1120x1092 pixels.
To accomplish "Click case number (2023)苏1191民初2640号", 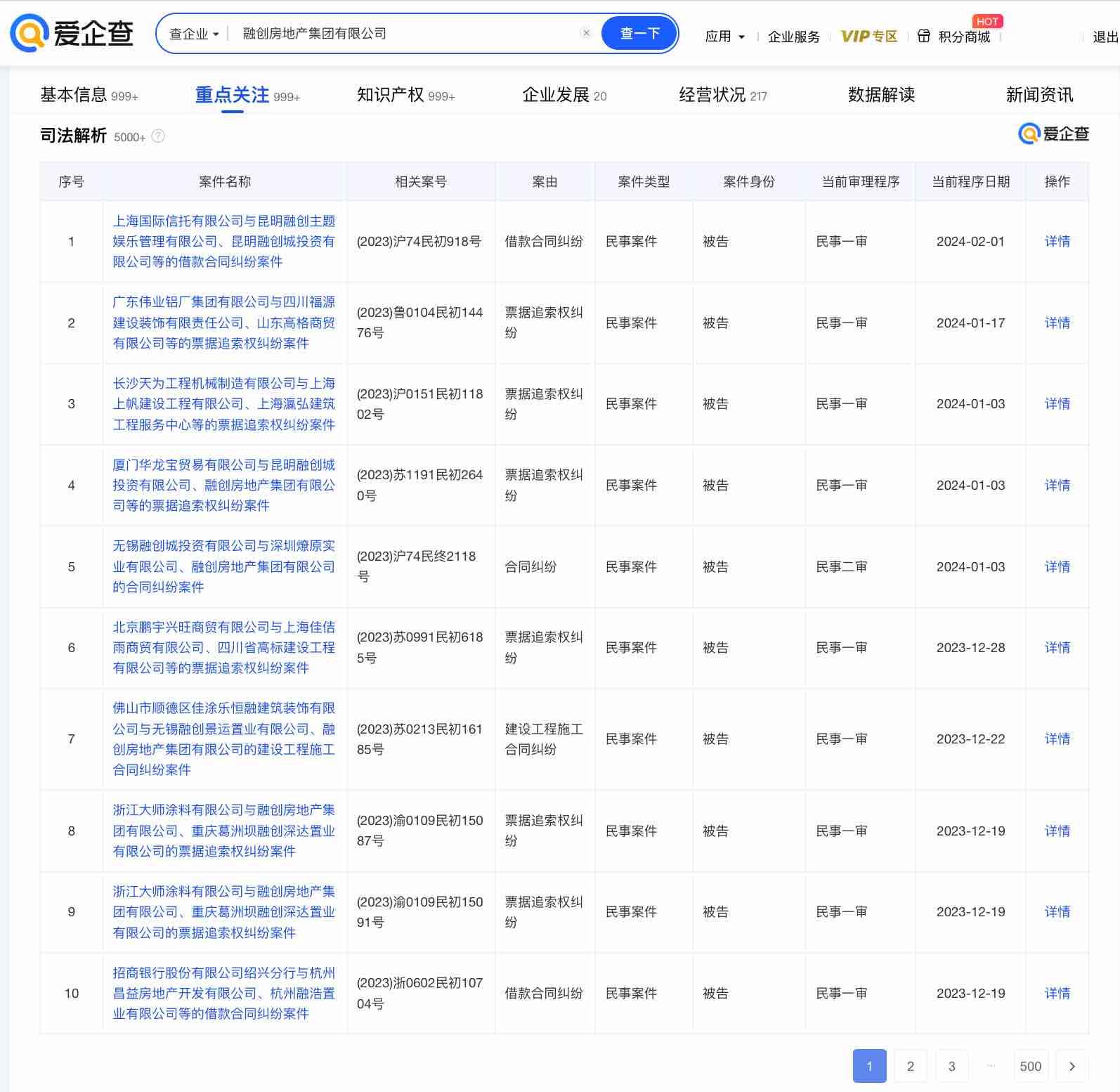I will [x=419, y=485].
